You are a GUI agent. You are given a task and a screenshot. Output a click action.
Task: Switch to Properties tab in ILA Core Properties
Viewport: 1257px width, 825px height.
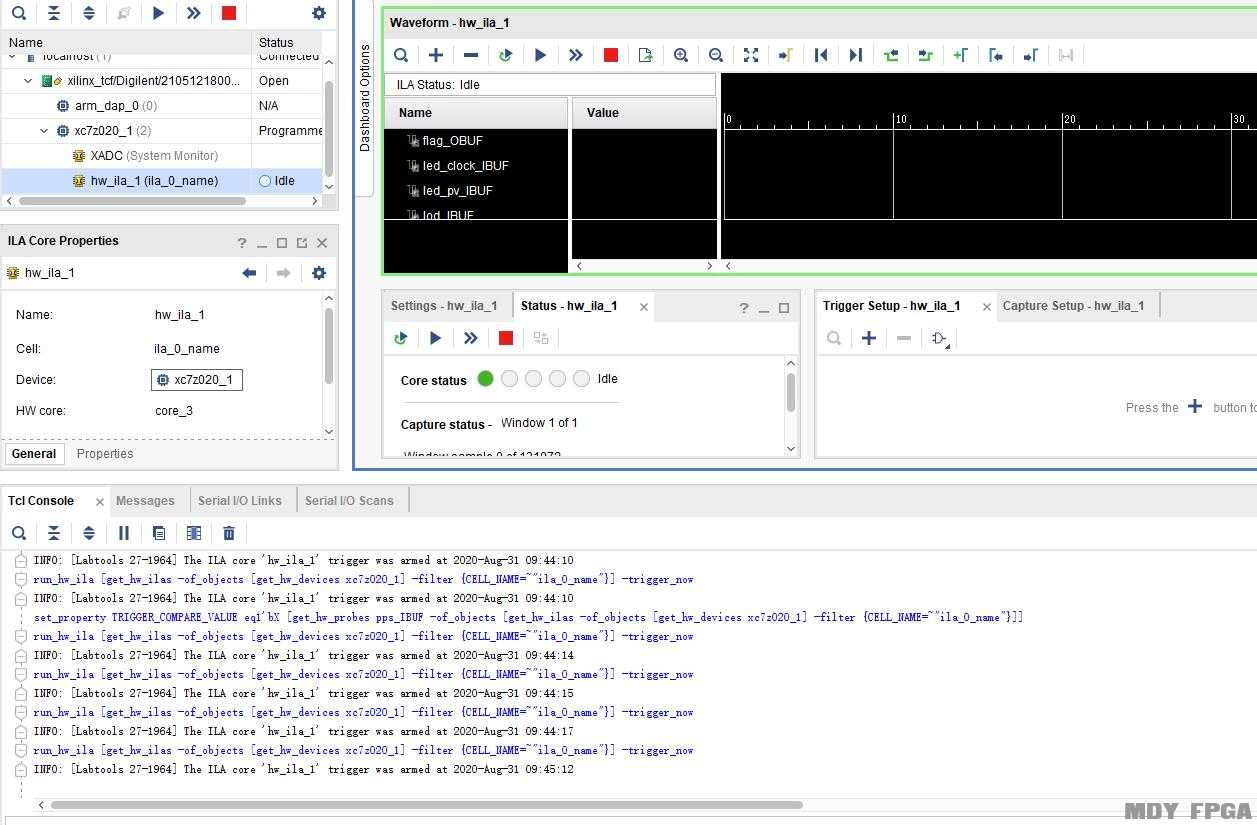(105, 454)
